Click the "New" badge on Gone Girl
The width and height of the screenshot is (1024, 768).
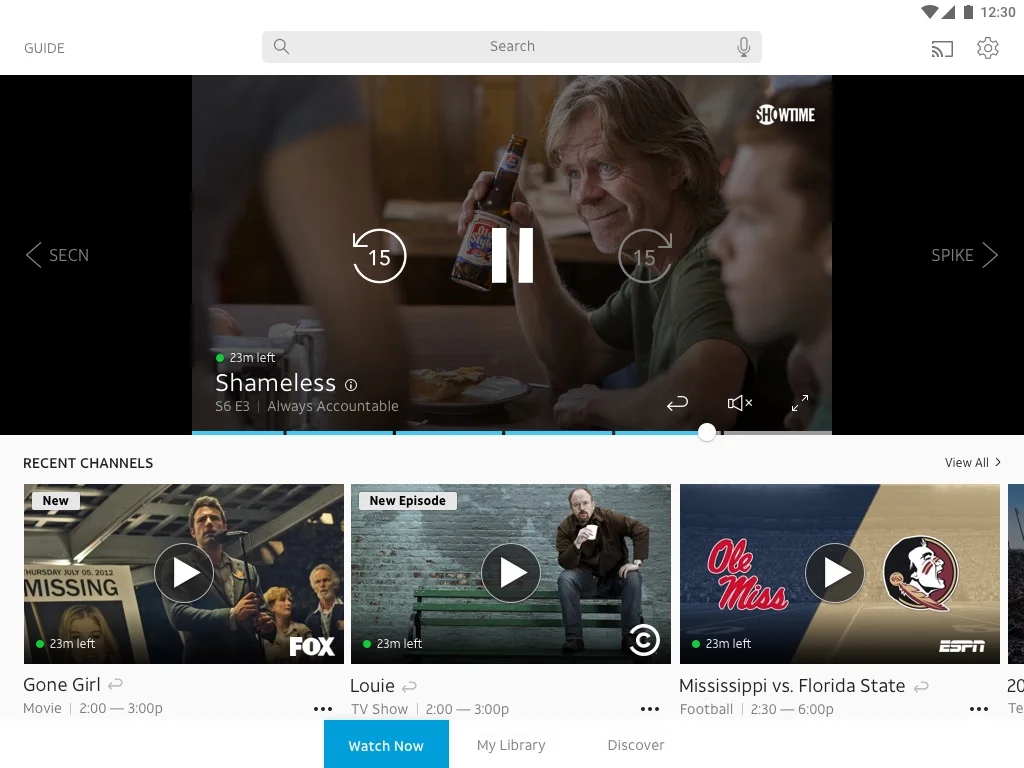tap(56, 501)
